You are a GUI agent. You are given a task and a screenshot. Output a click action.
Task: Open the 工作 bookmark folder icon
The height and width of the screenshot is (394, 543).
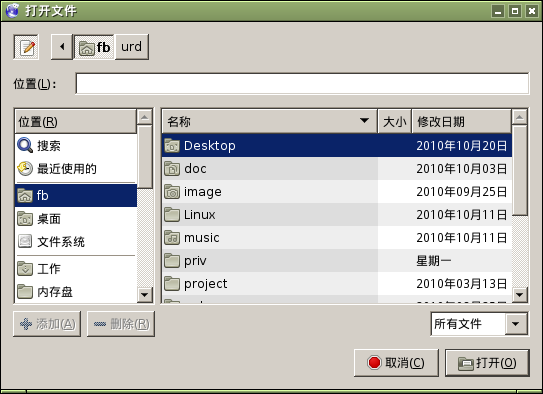[25, 269]
